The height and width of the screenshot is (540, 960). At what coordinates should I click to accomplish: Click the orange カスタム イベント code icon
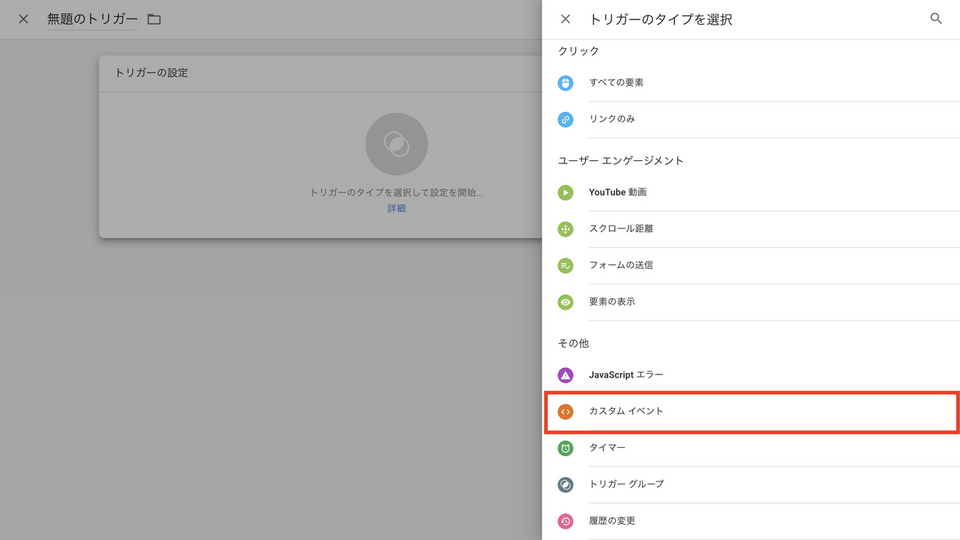click(x=566, y=411)
